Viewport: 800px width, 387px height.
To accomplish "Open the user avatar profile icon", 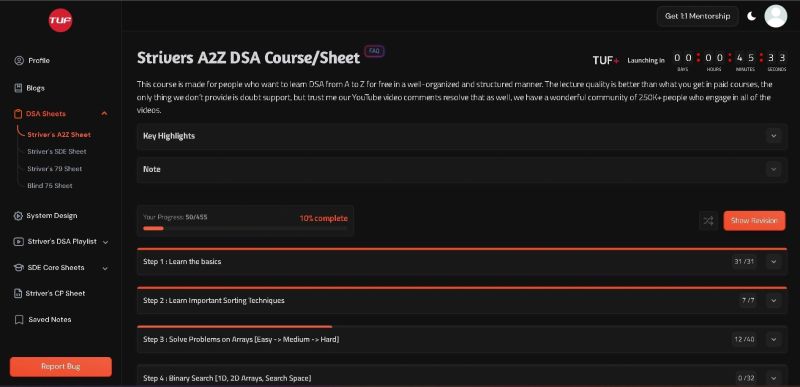I will 776,16.
